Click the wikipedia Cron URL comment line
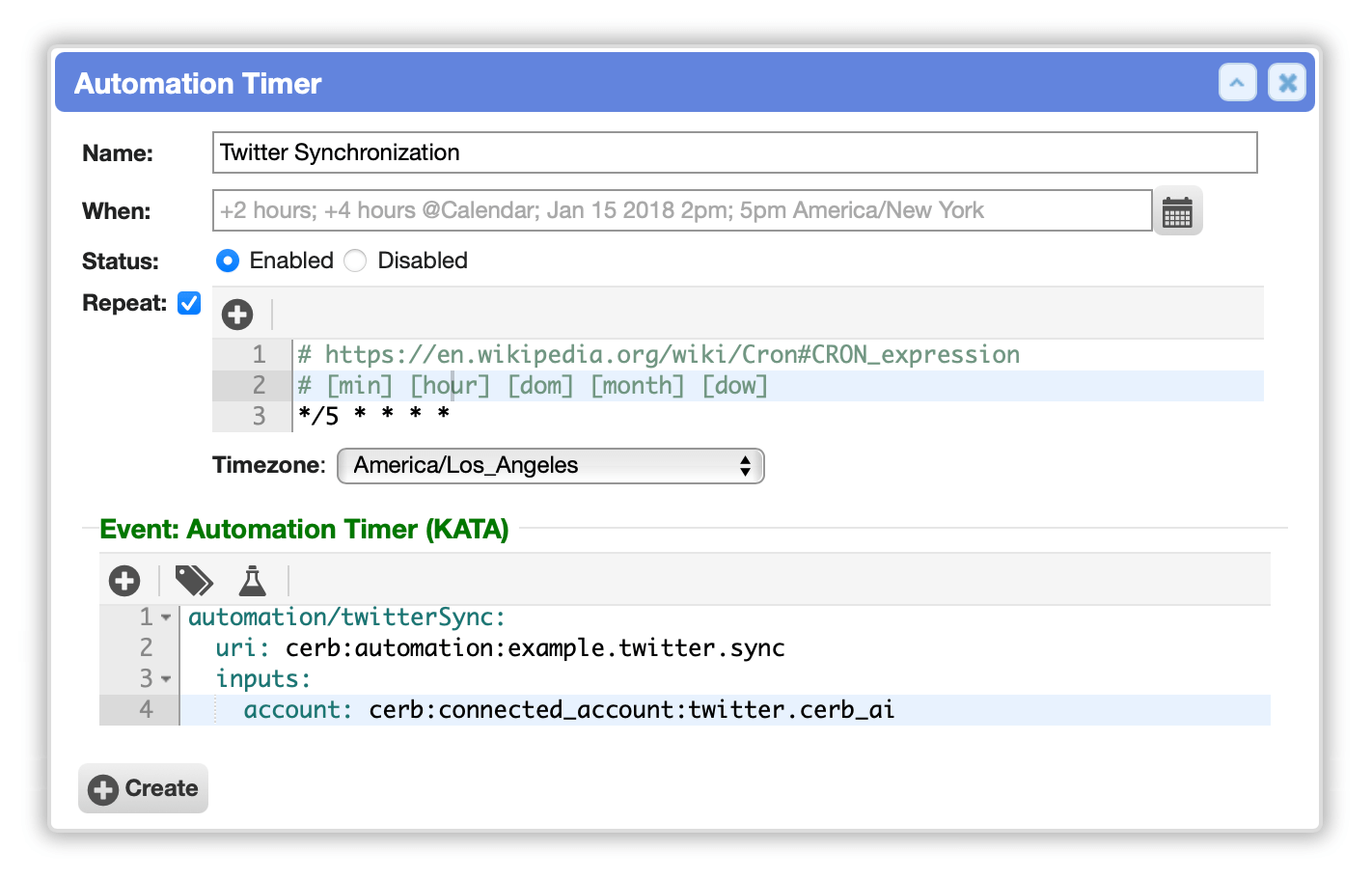Screen dimensions: 1372x878 coord(659,354)
